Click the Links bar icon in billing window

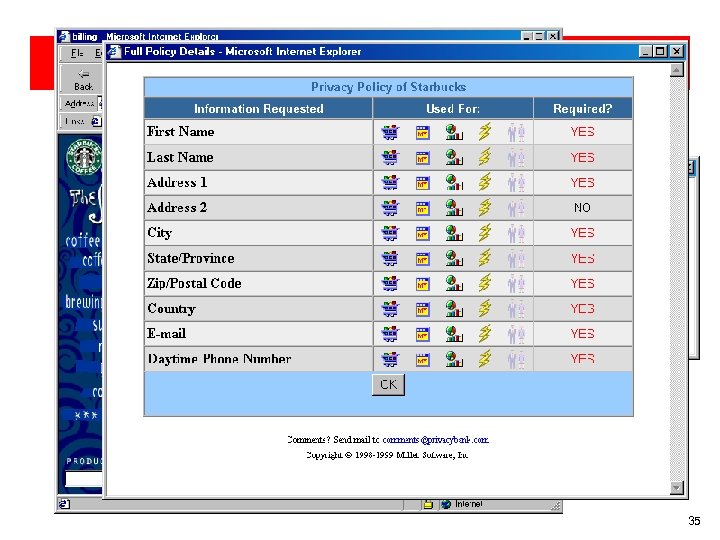pyautogui.click(x=96, y=122)
